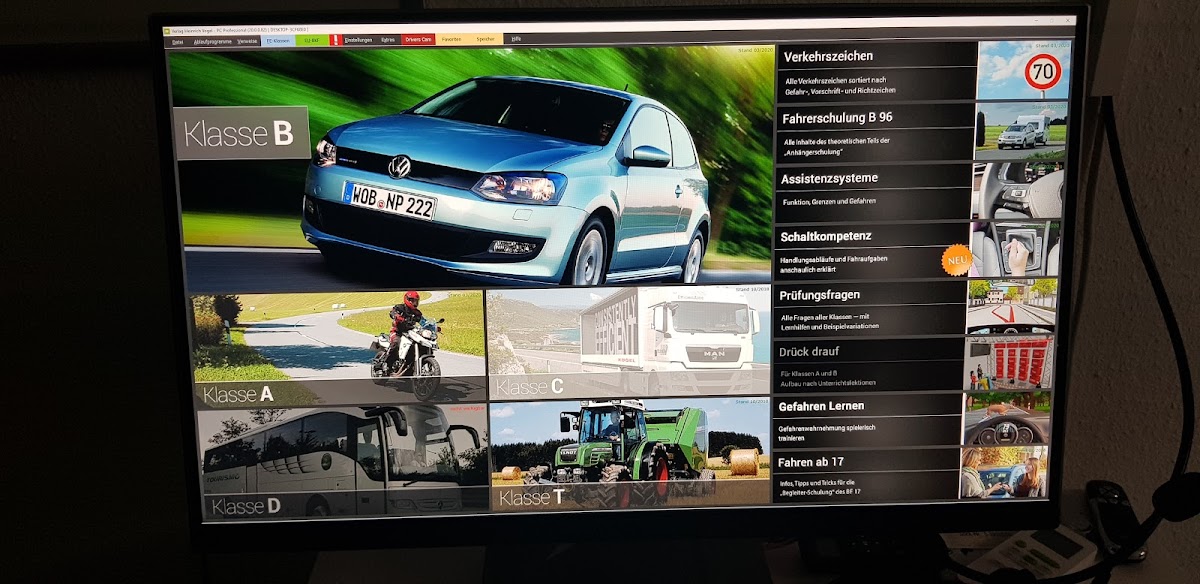1200x584 pixels.
Task: Select the red Drivers Cam tab
Action: tap(418, 40)
